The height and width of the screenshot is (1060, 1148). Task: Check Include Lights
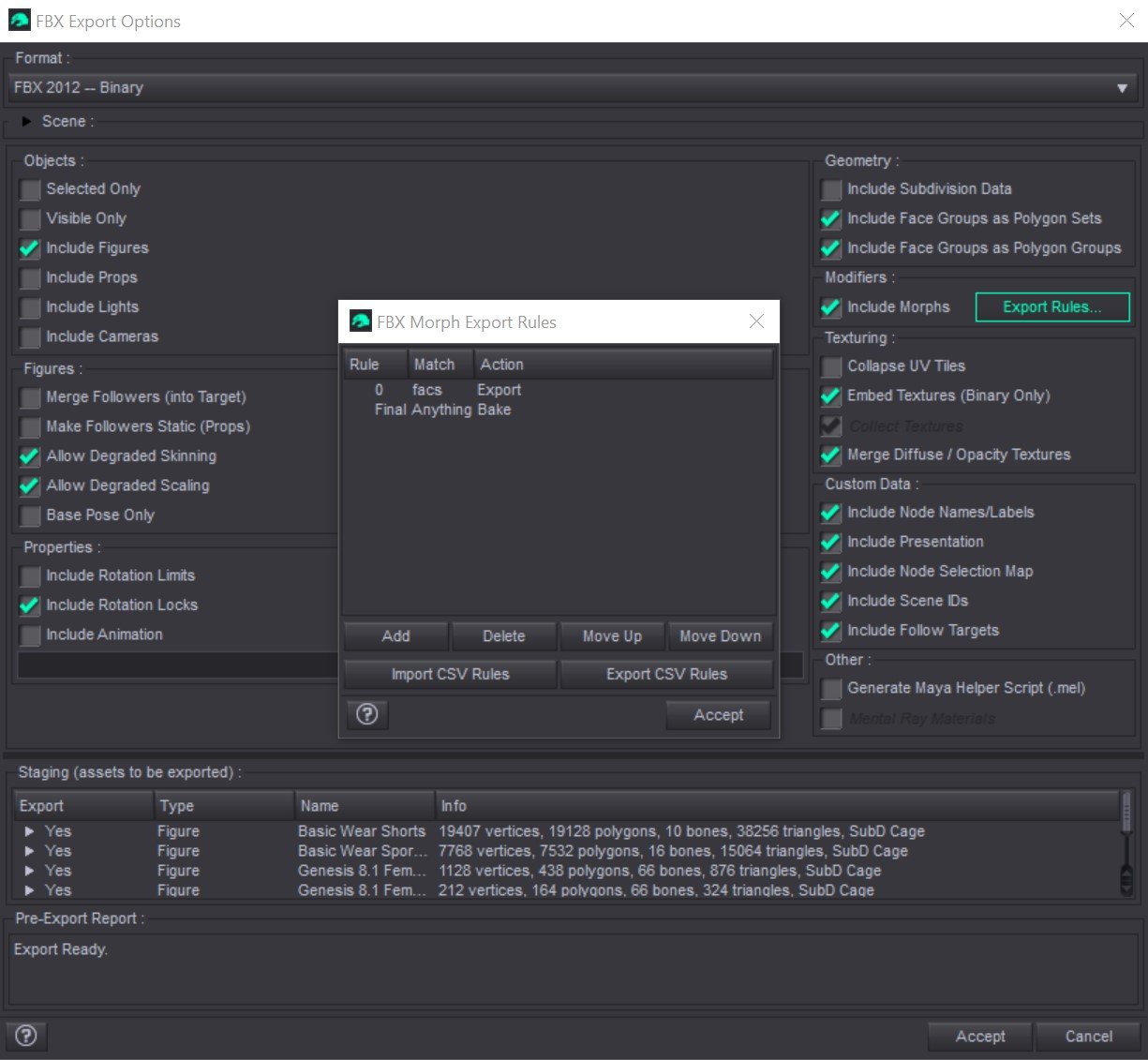[x=30, y=307]
